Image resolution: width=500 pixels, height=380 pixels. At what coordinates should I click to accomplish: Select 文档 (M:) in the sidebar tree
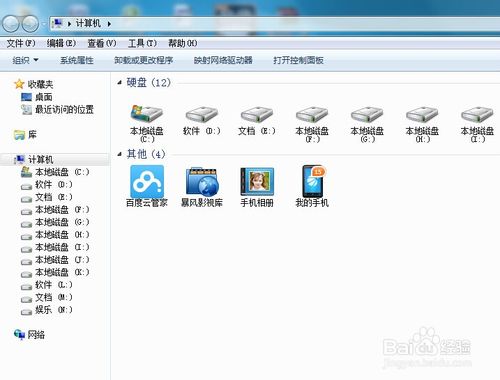click(x=47, y=297)
